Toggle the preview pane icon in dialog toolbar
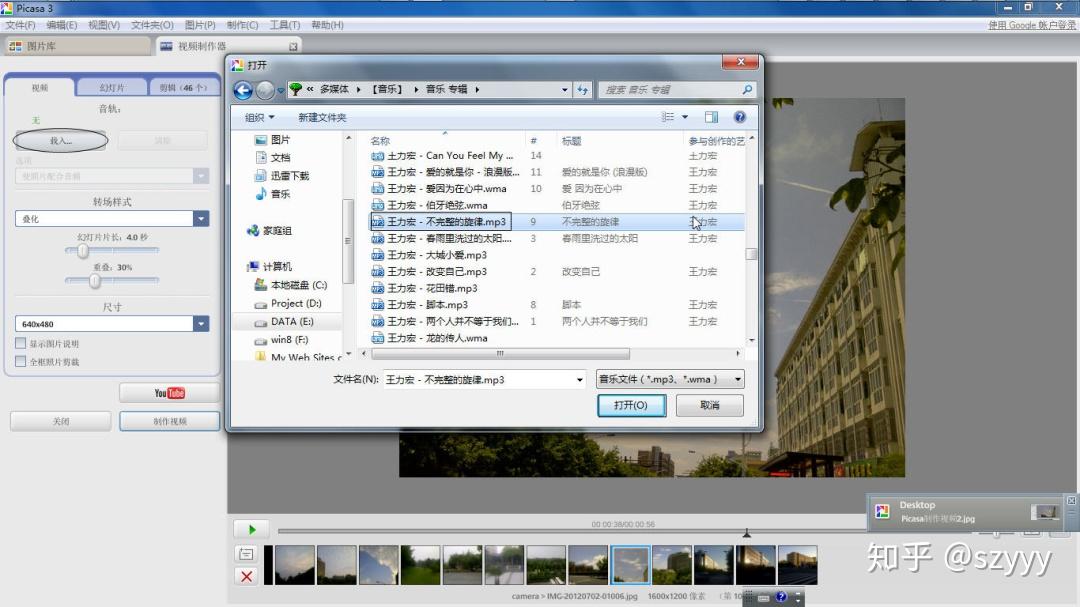1080x607 pixels. pos(711,117)
